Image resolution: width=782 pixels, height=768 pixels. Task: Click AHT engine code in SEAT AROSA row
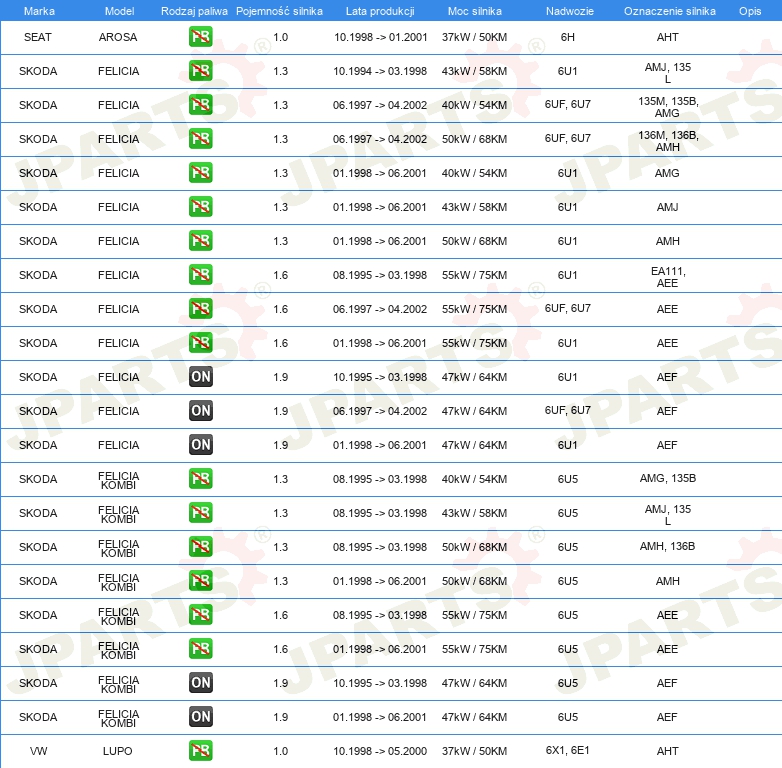pyautogui.click(x=667, y=37)
